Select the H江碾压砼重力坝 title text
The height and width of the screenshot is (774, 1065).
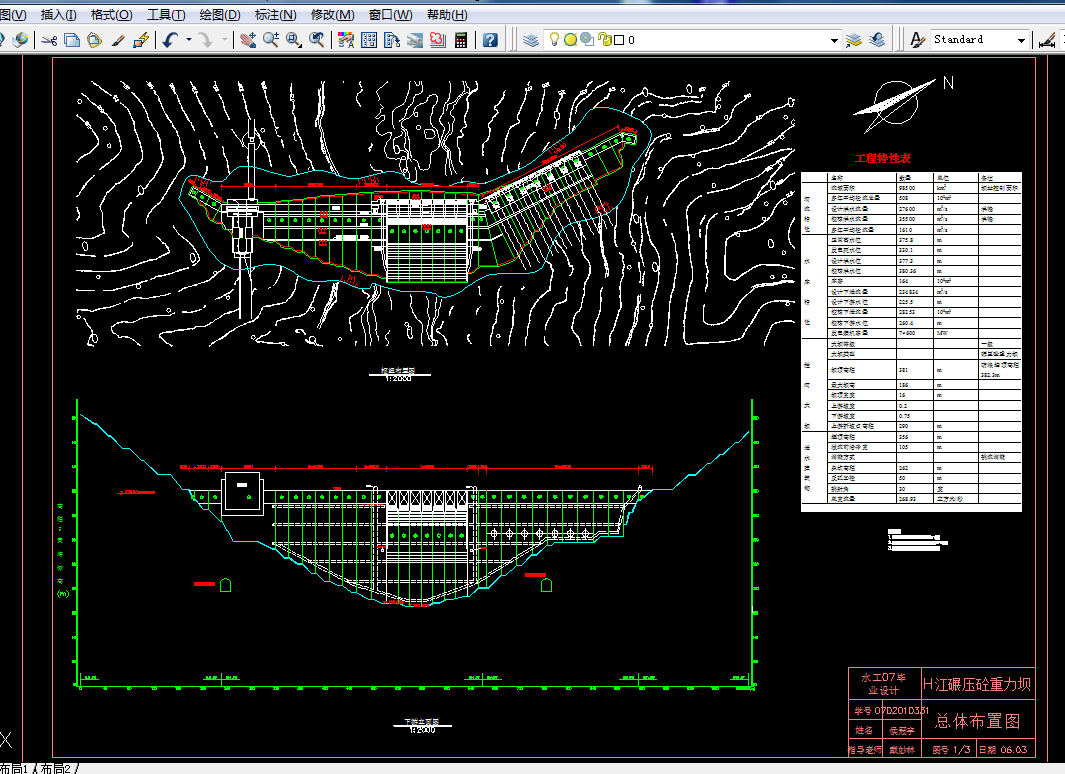[977, 684]
